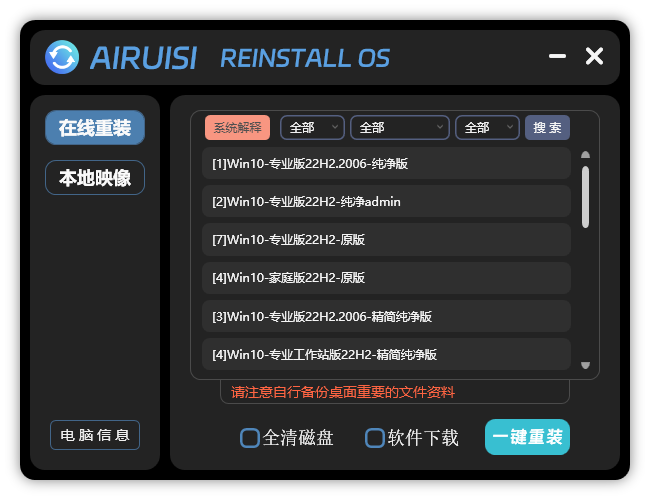Switch to the 在线重装 tab
This screenshot has width=650, height=500.
[x=95, y=128]
